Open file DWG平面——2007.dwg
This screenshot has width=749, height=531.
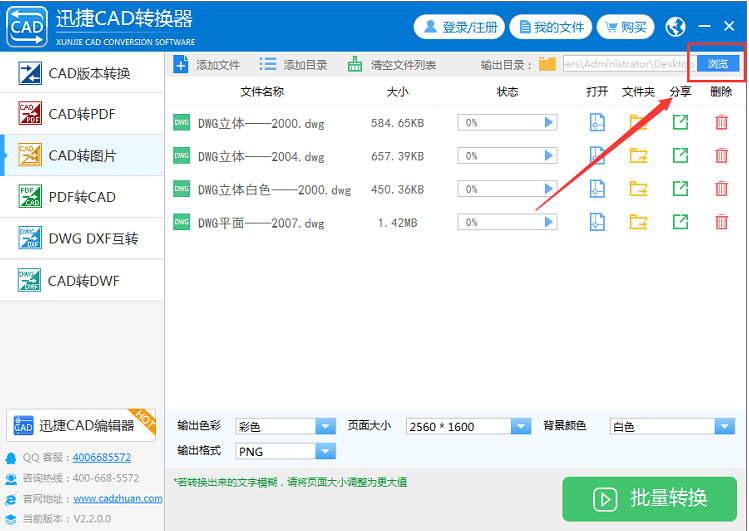click(597, 222)
